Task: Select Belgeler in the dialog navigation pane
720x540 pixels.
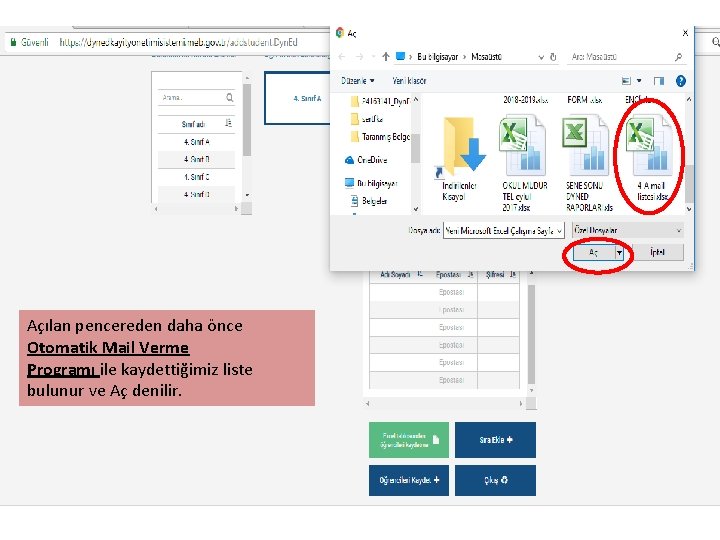Action: 369,201
